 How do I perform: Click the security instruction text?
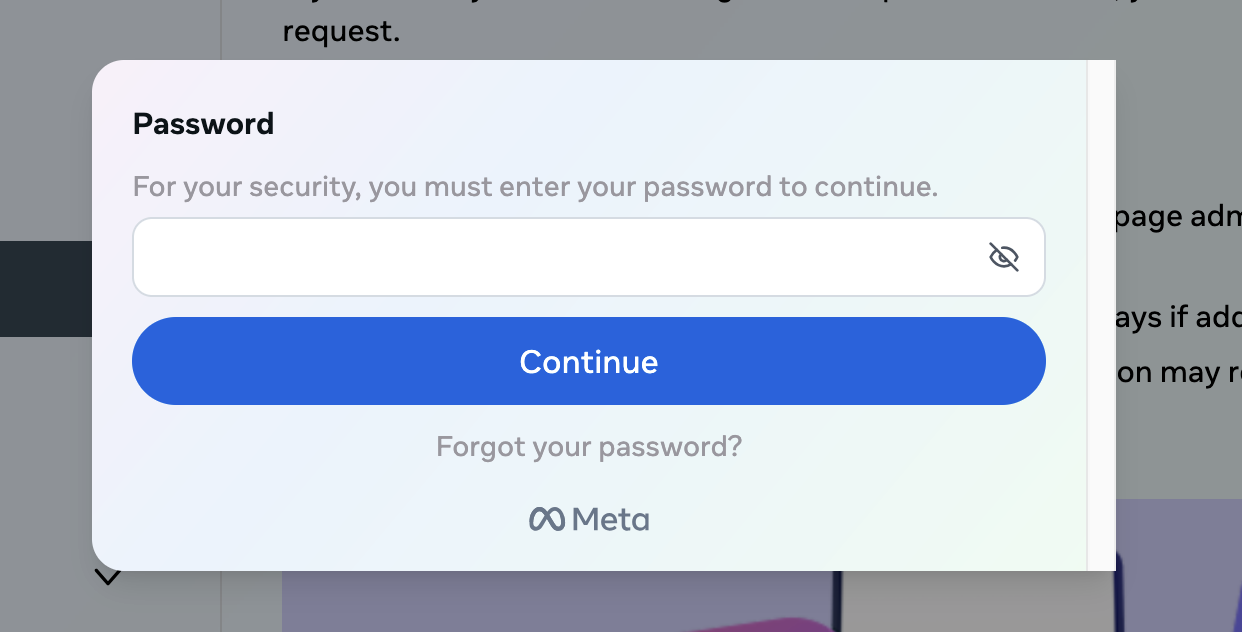coord(535,187)
